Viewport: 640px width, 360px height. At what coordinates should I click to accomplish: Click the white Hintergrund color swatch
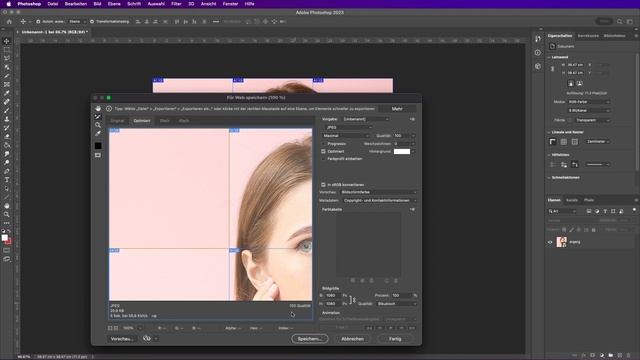coord(402,151)
